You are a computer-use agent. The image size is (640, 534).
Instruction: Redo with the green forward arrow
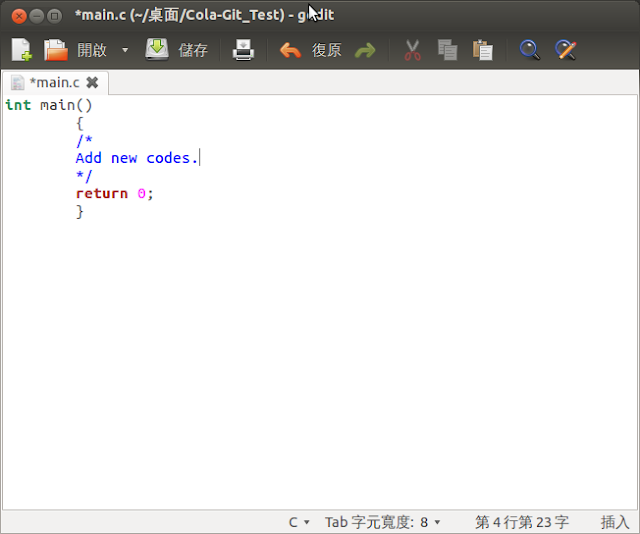pos(365,51)
